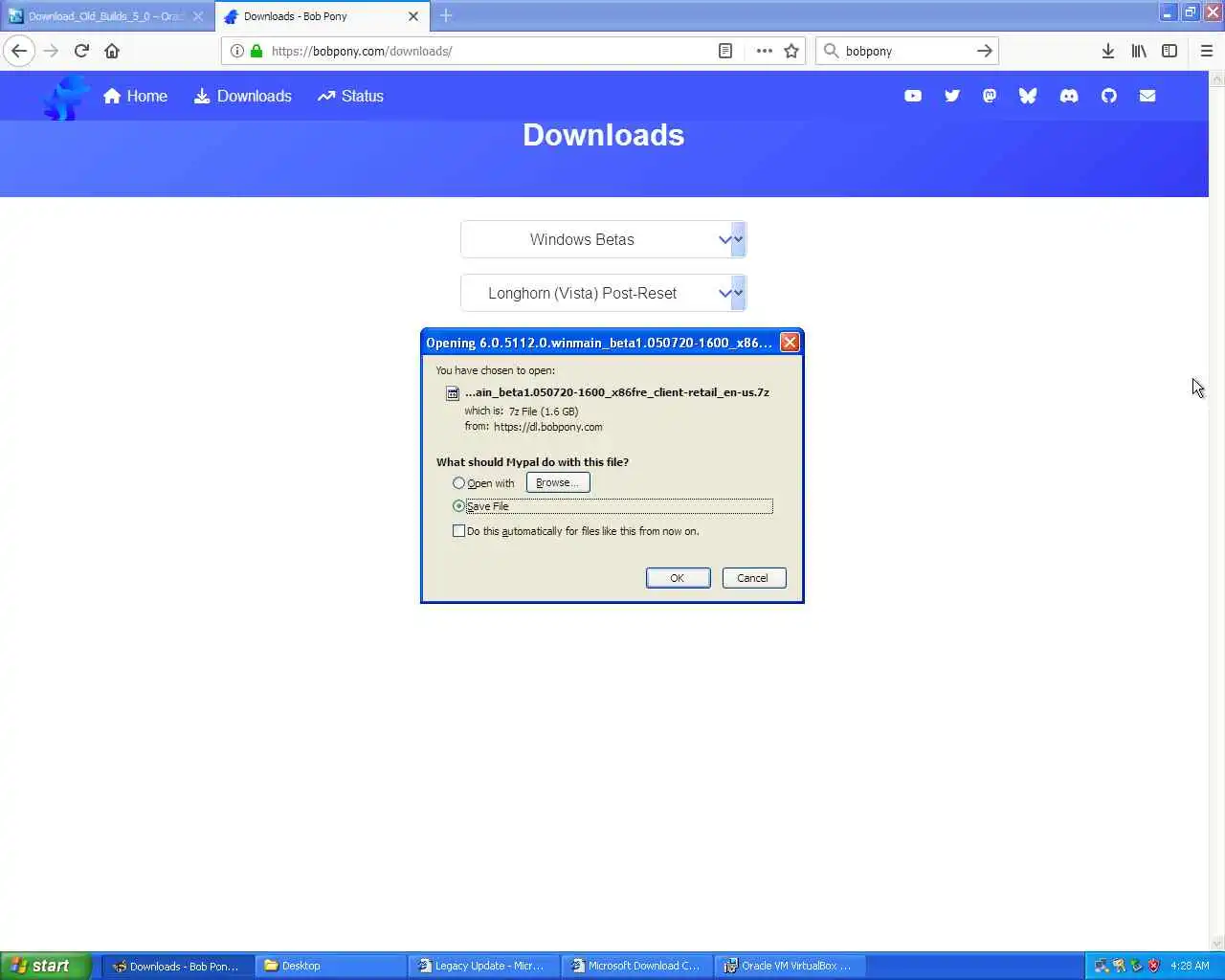Bookmark this page with the star

(791, 51)
